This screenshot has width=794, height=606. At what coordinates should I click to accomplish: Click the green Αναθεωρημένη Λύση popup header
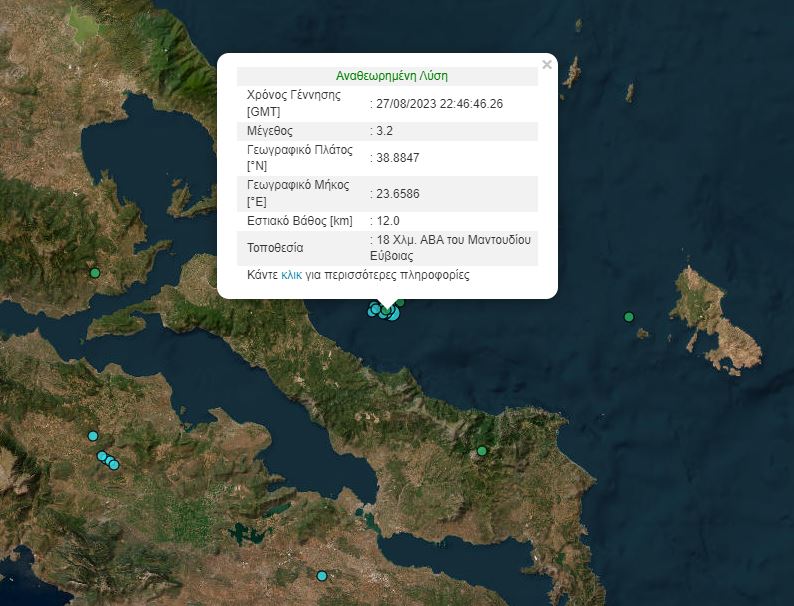[391, 76]
